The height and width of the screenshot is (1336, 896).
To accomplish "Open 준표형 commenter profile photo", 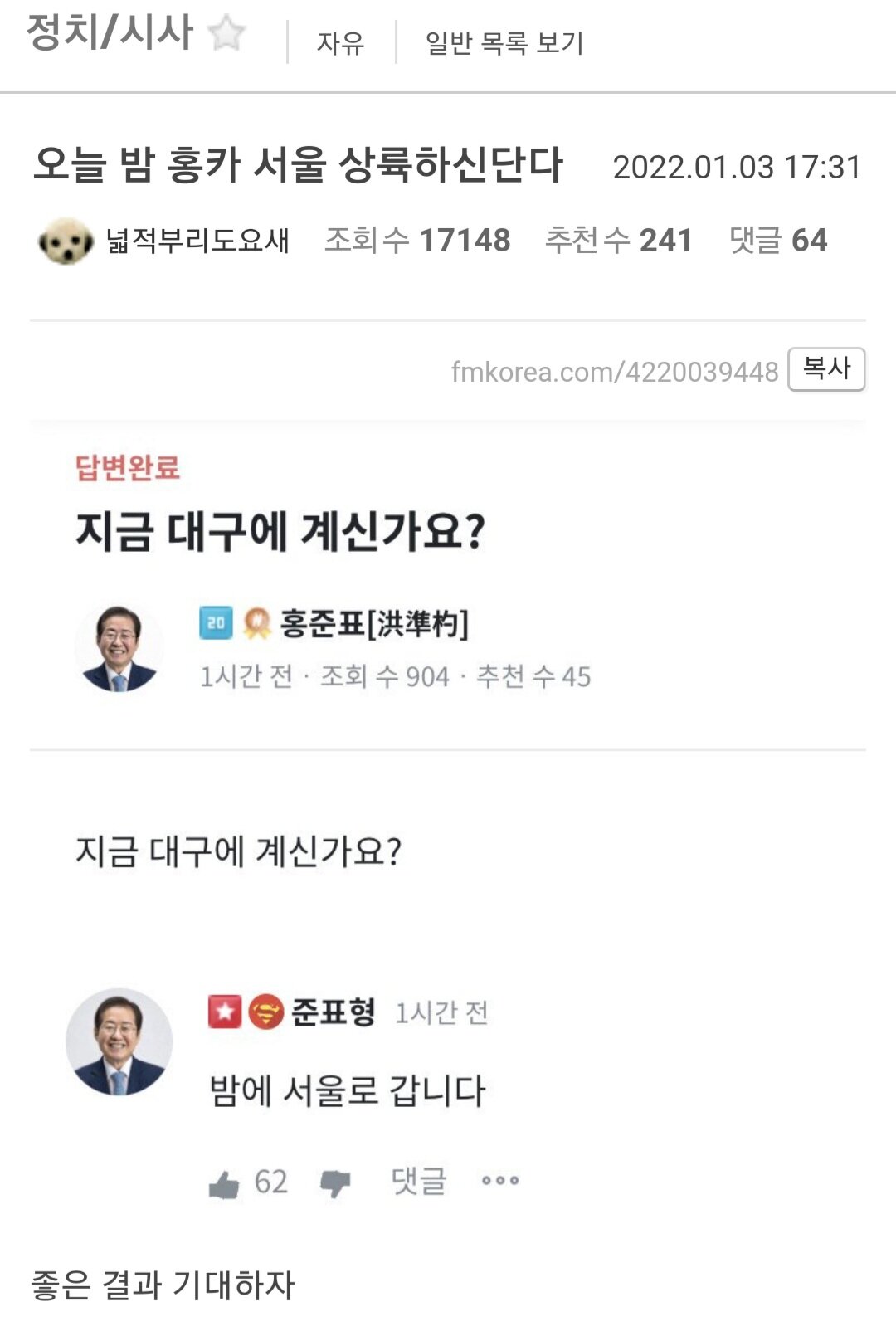I will tap(119, 1042).
